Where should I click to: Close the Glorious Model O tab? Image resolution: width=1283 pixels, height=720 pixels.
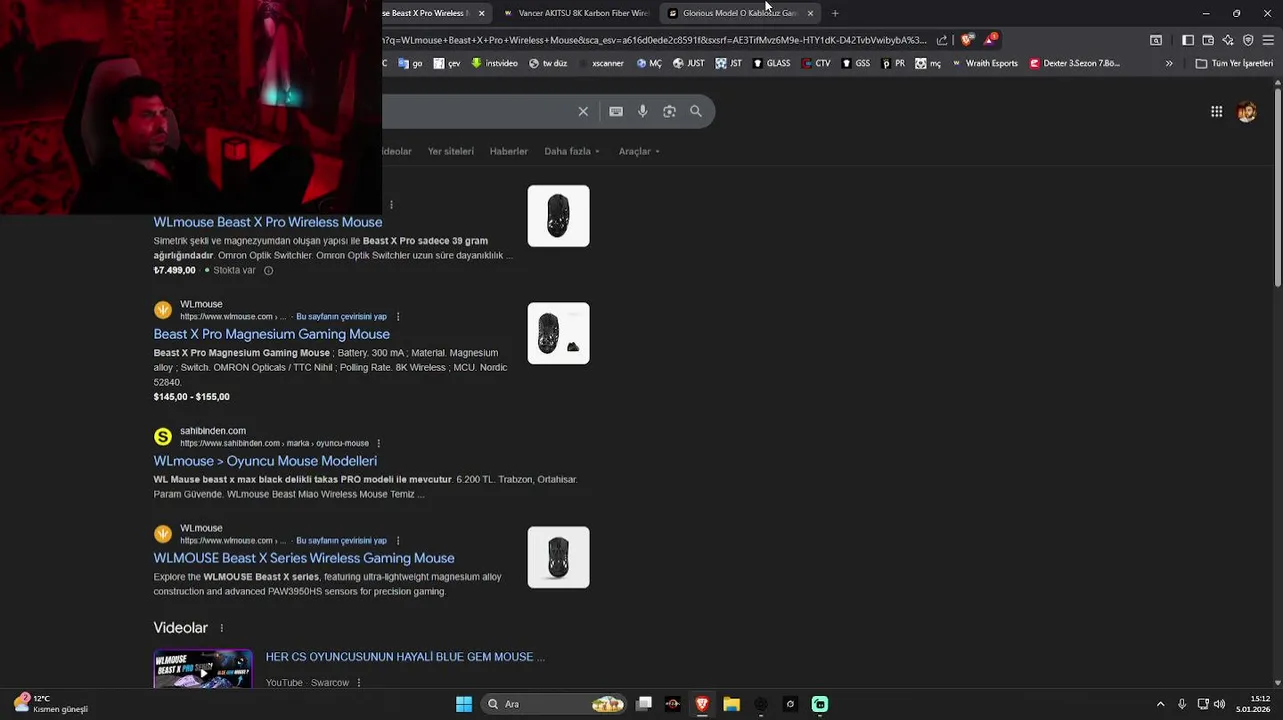(810, 13)
